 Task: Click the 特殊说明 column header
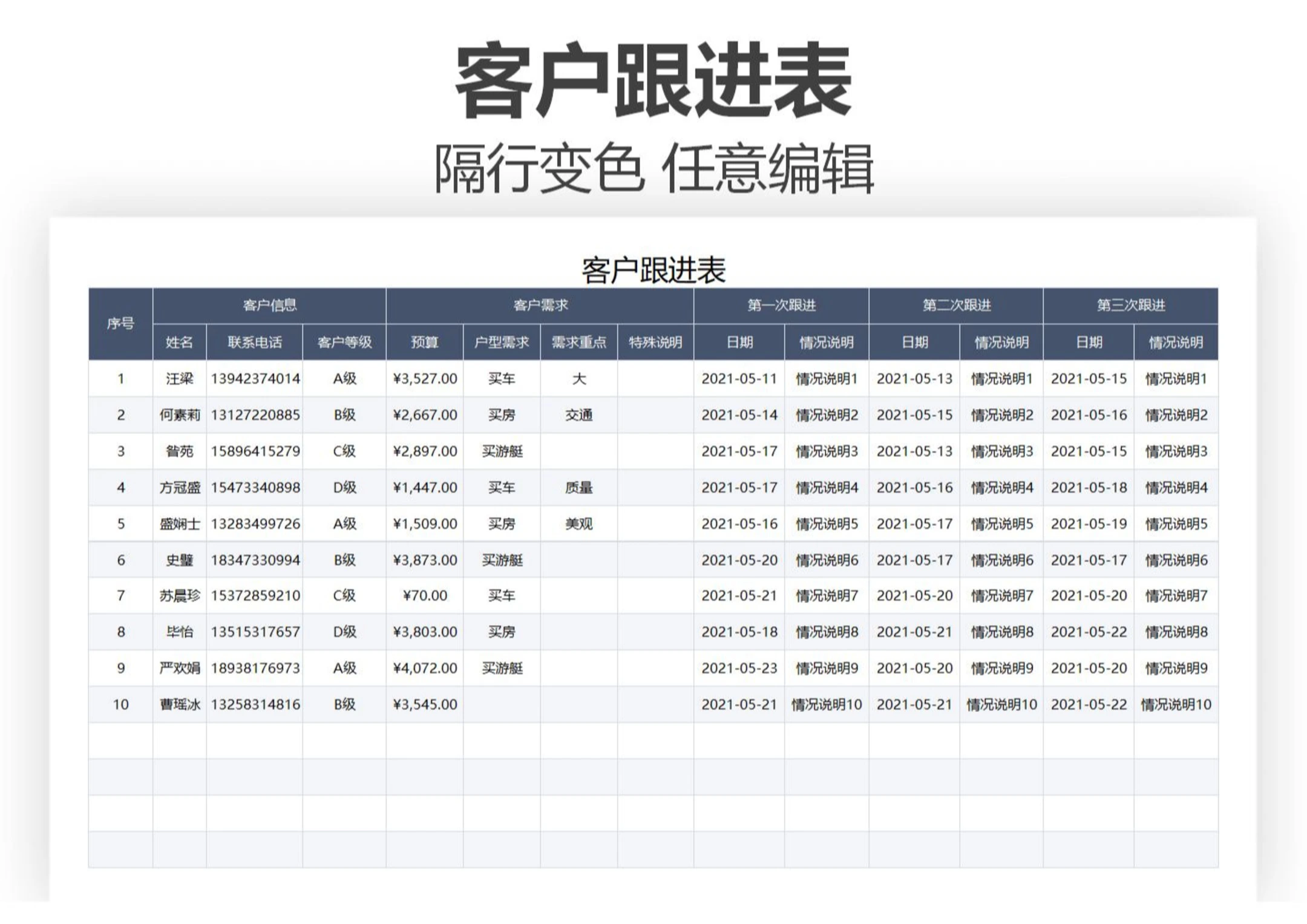(x=655, y=342)
